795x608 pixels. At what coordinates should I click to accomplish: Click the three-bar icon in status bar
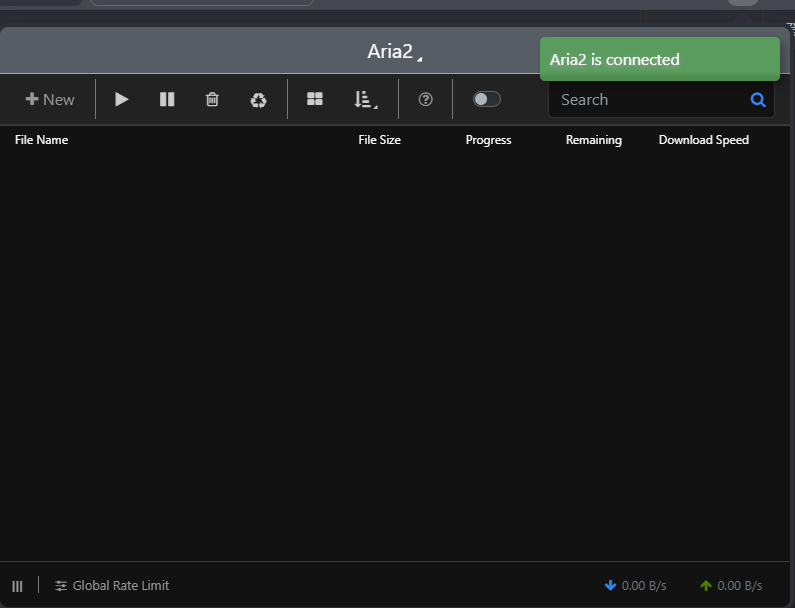pyautogui.click(x=17, y=586)
